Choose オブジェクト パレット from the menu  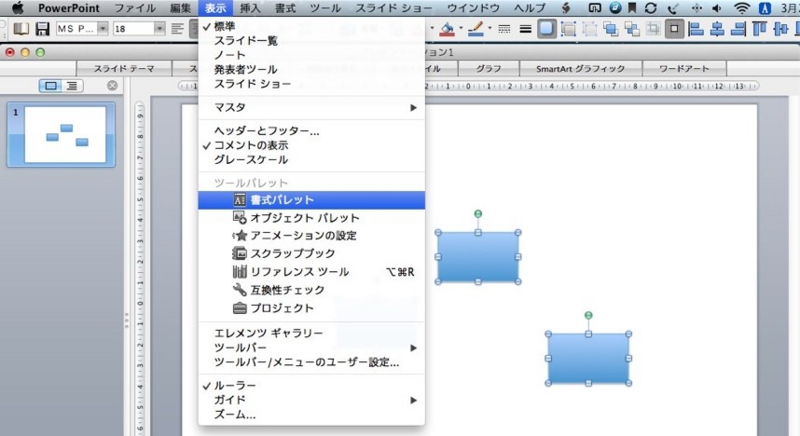point(311,218)
